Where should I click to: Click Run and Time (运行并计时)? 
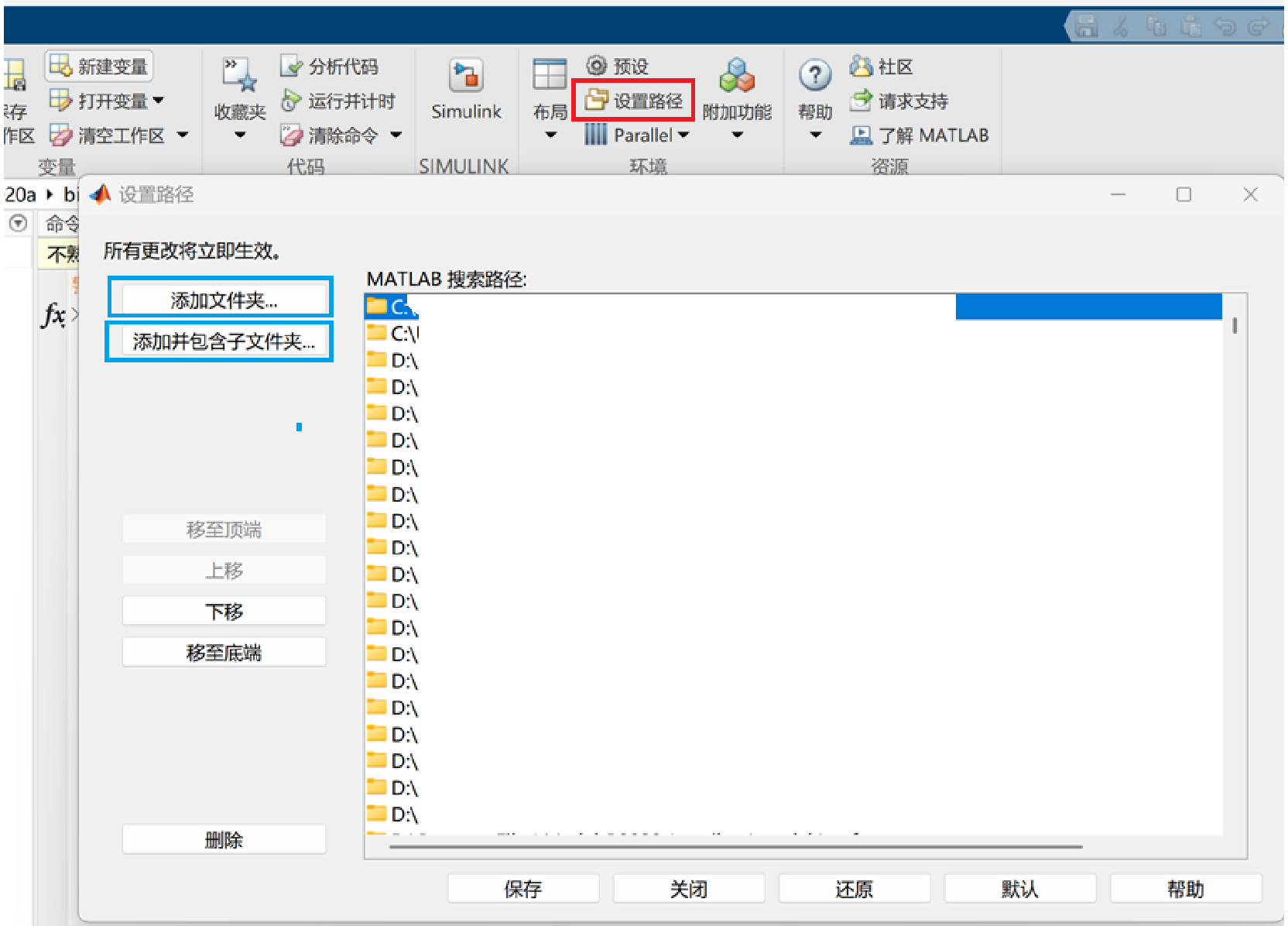338,101
